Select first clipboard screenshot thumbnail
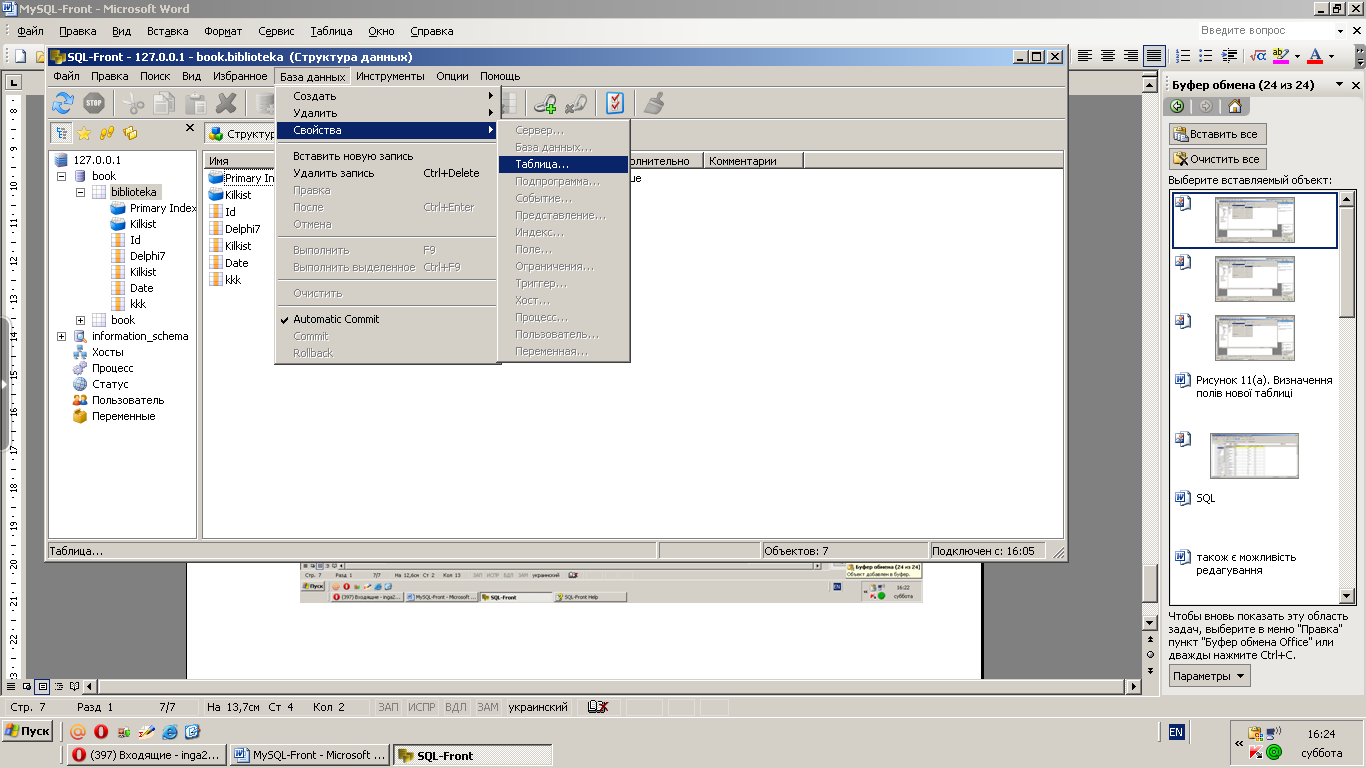1366x768 pixels. point(1255,220)
